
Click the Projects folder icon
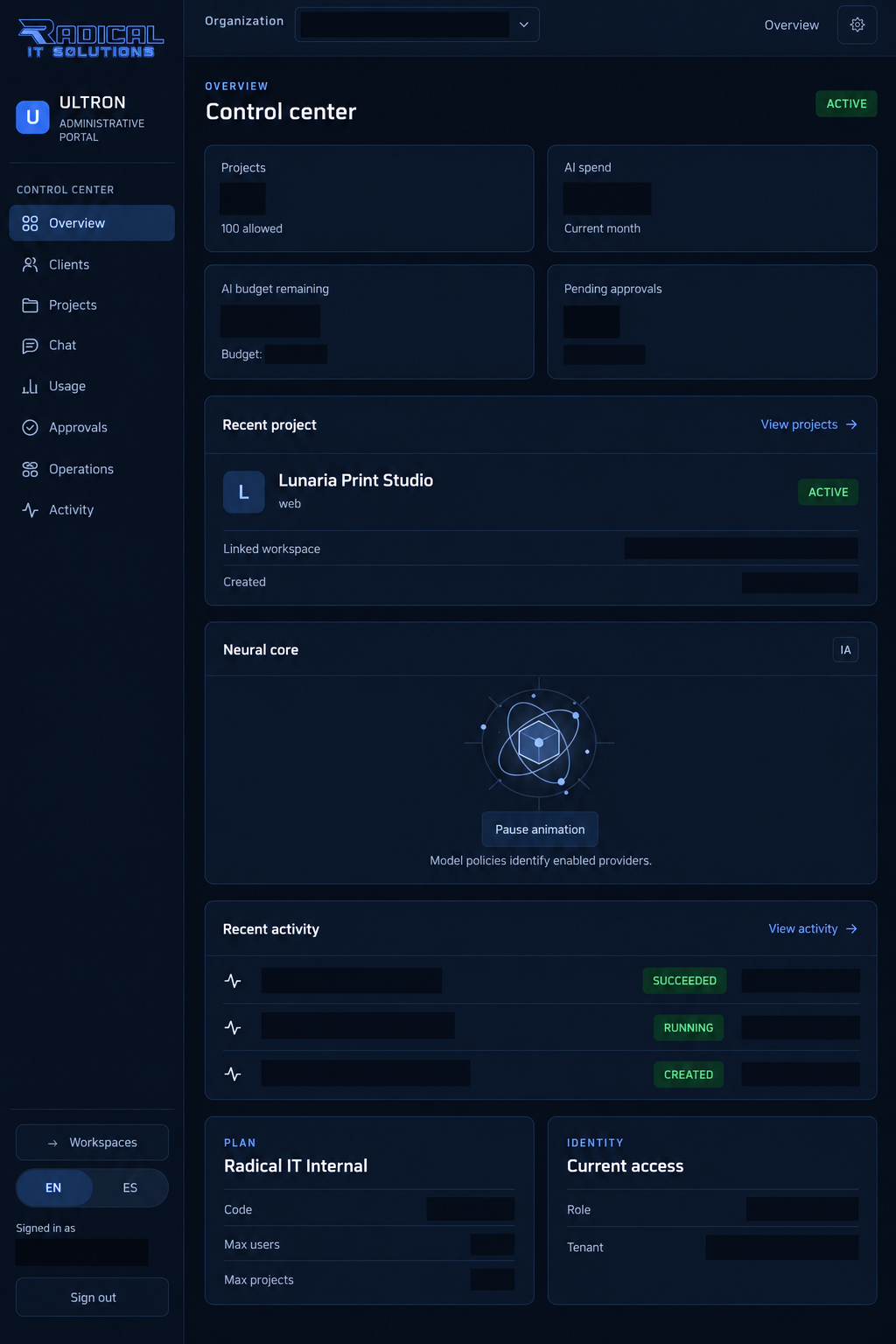click(x=30, y=305)
